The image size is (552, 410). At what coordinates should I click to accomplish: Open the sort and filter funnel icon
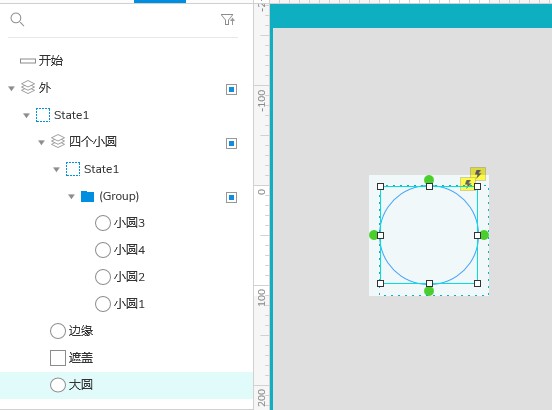tap(228, 19)
